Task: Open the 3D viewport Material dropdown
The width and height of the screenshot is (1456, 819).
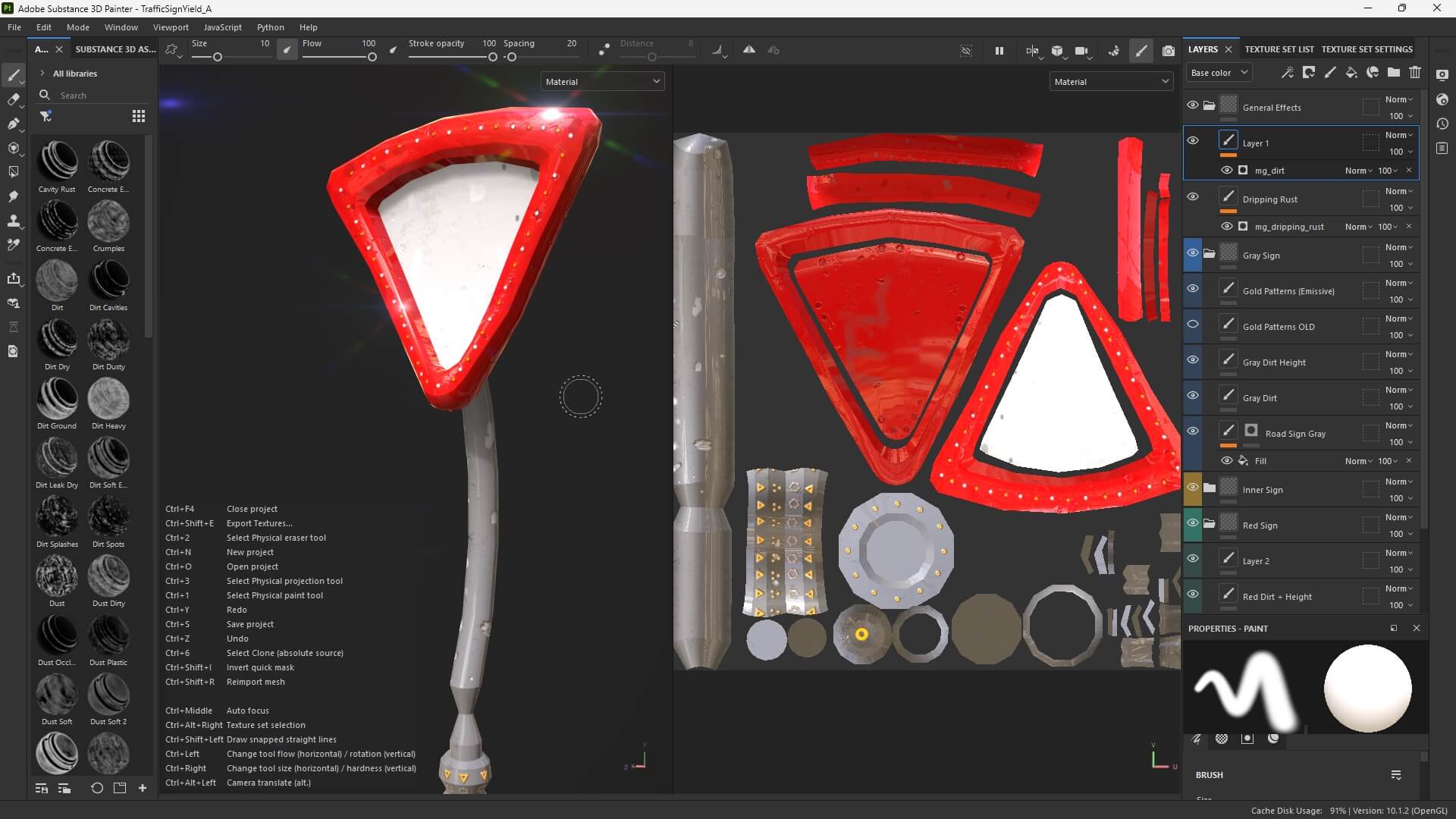Action: [602, 82]
